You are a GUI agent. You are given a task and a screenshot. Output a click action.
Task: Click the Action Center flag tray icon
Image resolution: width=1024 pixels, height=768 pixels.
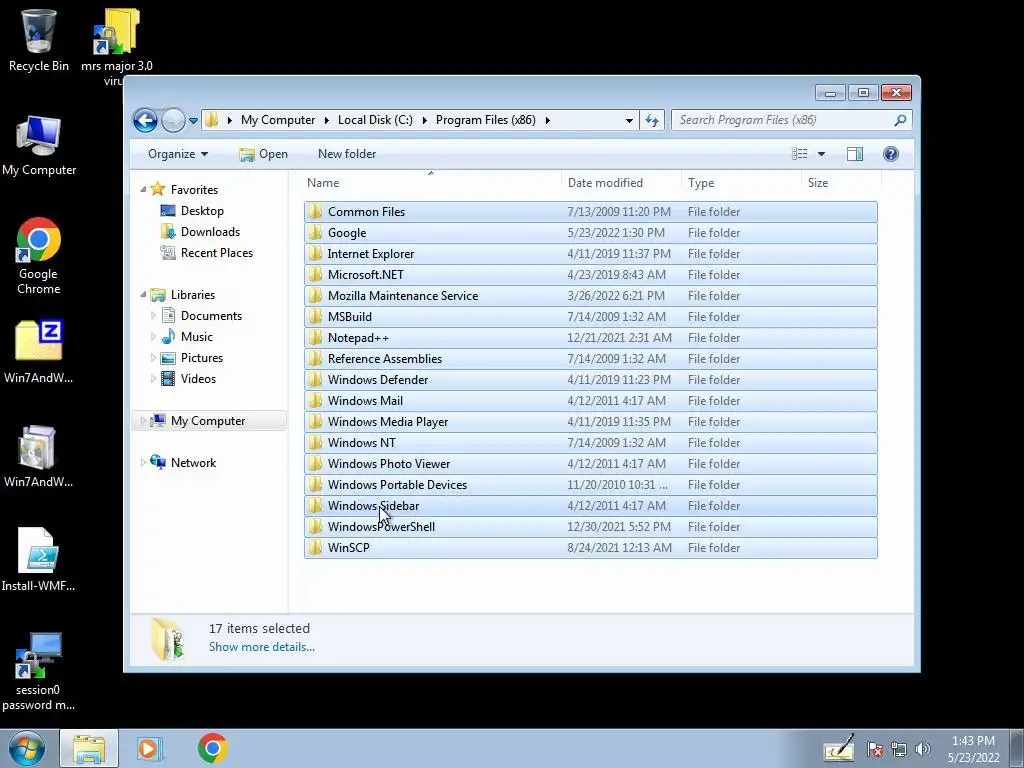tap(875, 749)
